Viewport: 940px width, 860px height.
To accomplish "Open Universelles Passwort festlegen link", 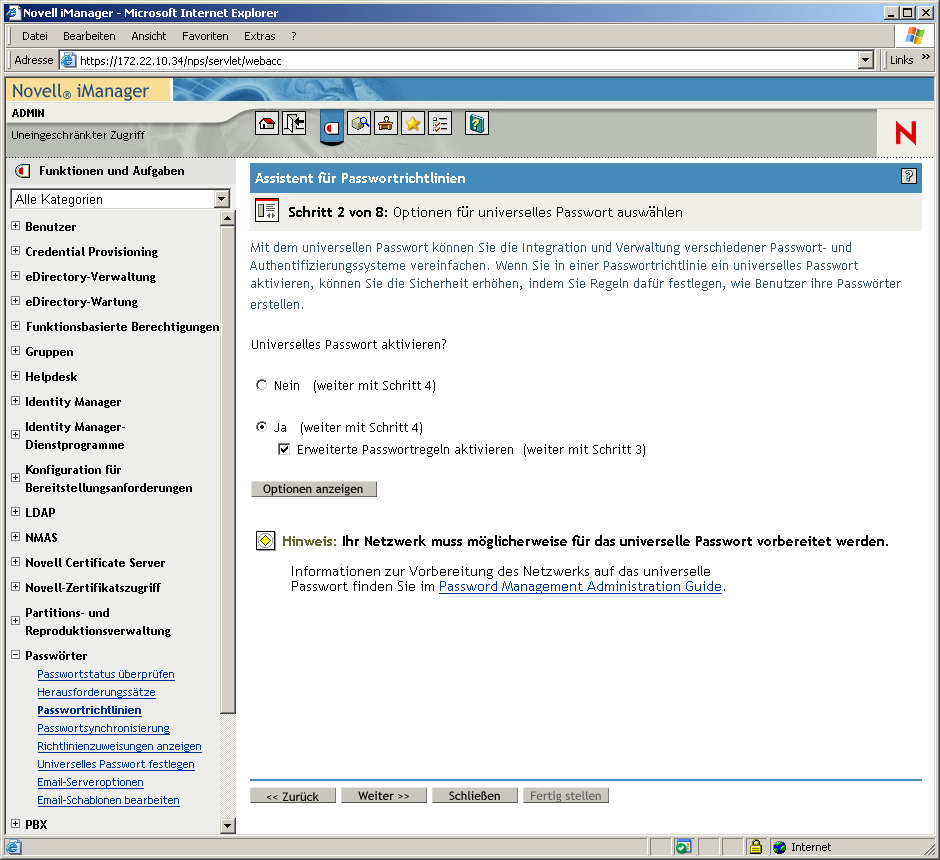I will 116,764.
